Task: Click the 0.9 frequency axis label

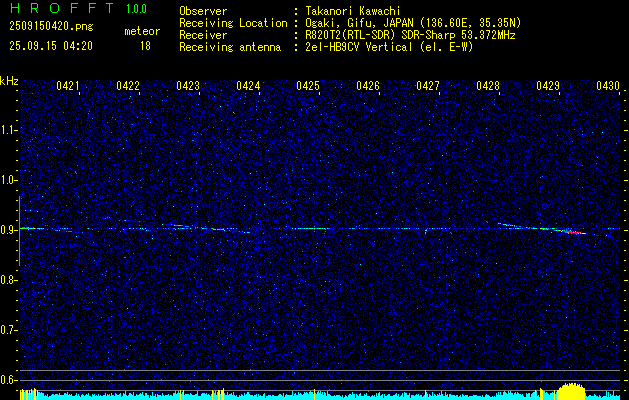Action: (9, 230)
